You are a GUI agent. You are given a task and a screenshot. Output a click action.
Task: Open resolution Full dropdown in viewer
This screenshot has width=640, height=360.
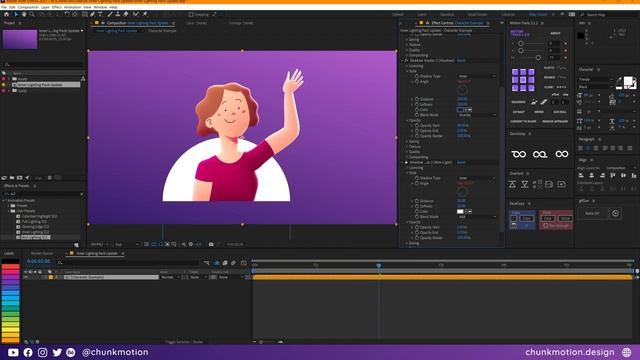127,244
